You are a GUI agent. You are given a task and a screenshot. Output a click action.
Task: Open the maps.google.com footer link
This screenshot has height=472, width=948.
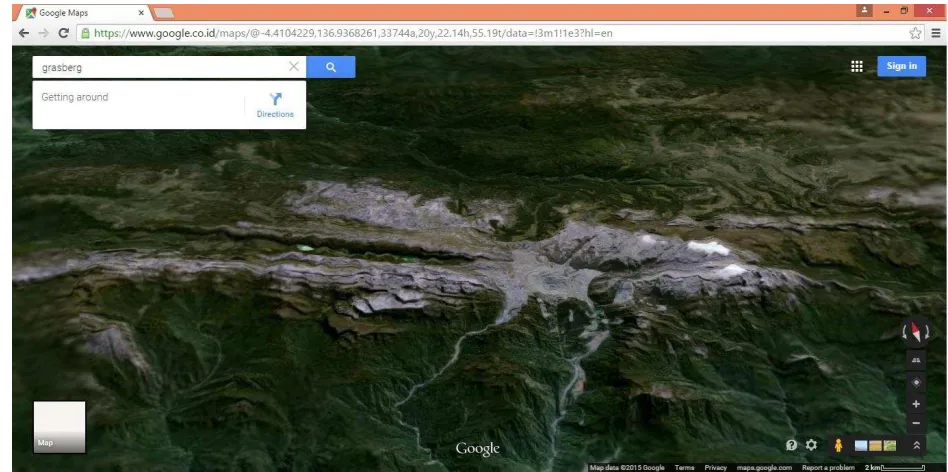764,468
